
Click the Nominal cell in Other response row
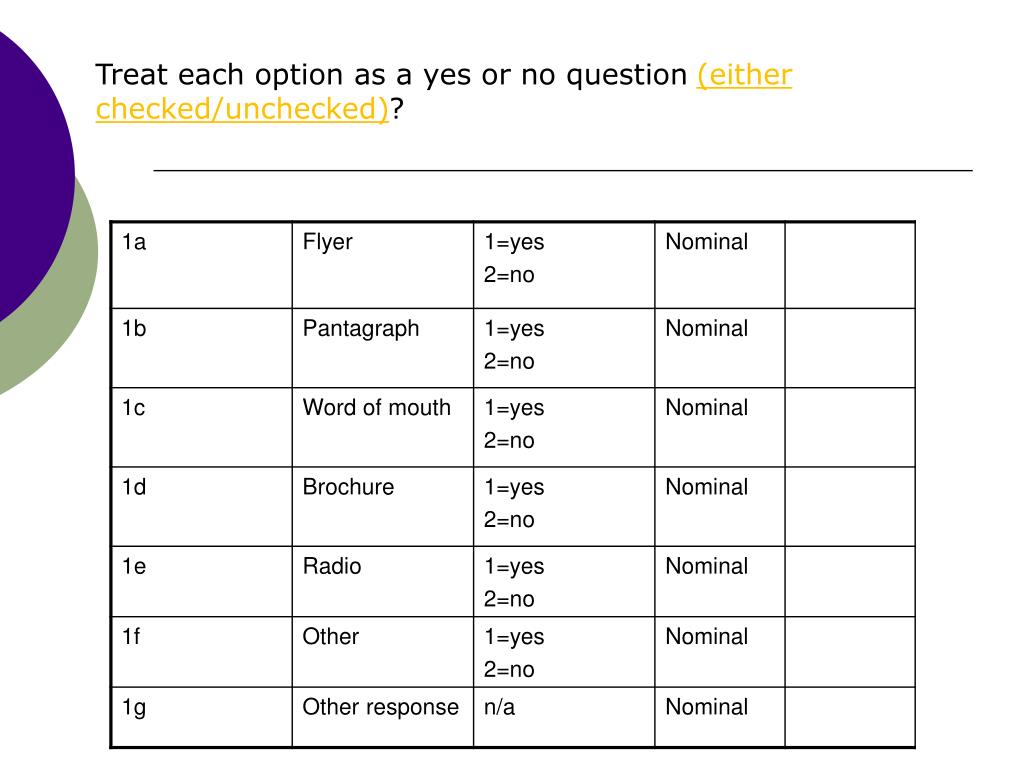[x=720, y=716]
